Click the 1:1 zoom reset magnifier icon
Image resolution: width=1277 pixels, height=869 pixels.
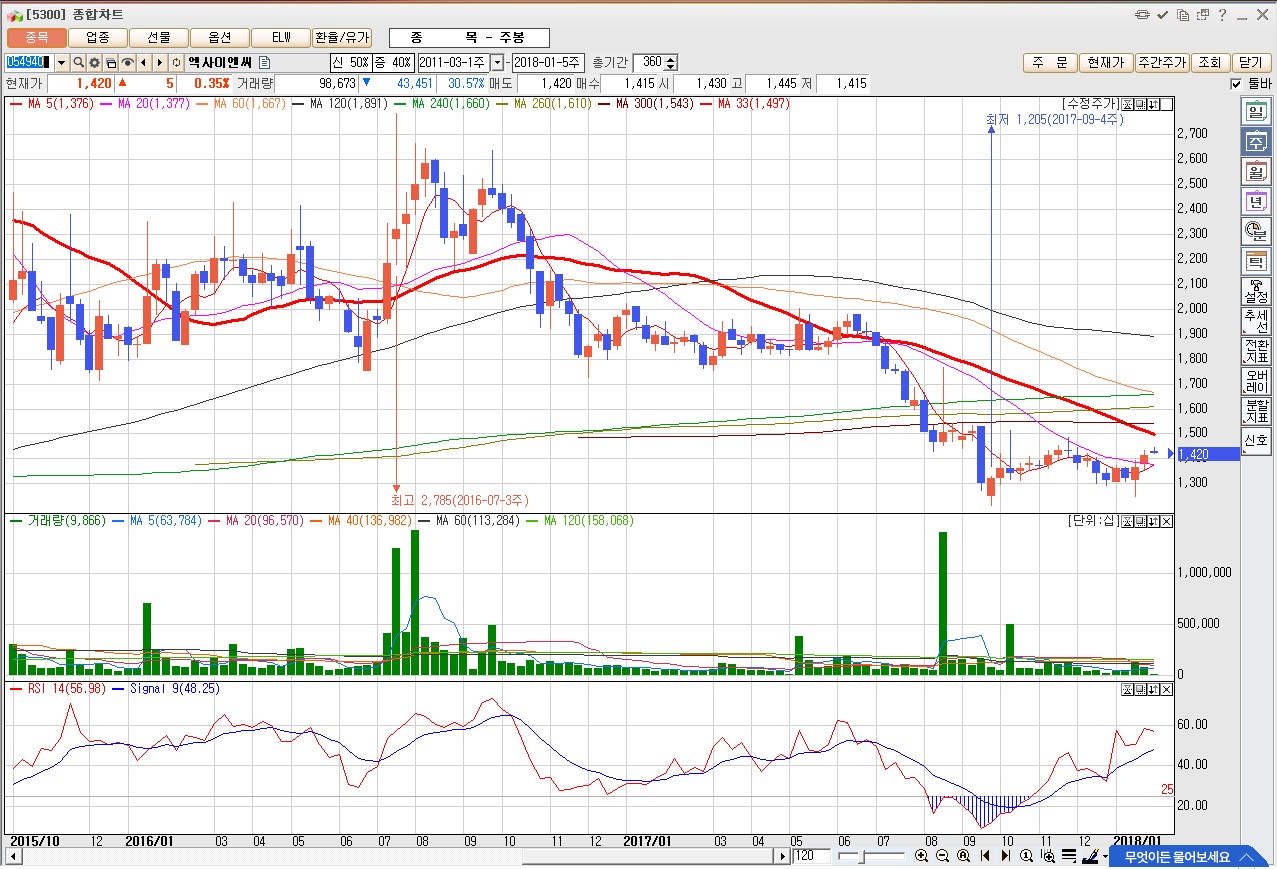1026,856
